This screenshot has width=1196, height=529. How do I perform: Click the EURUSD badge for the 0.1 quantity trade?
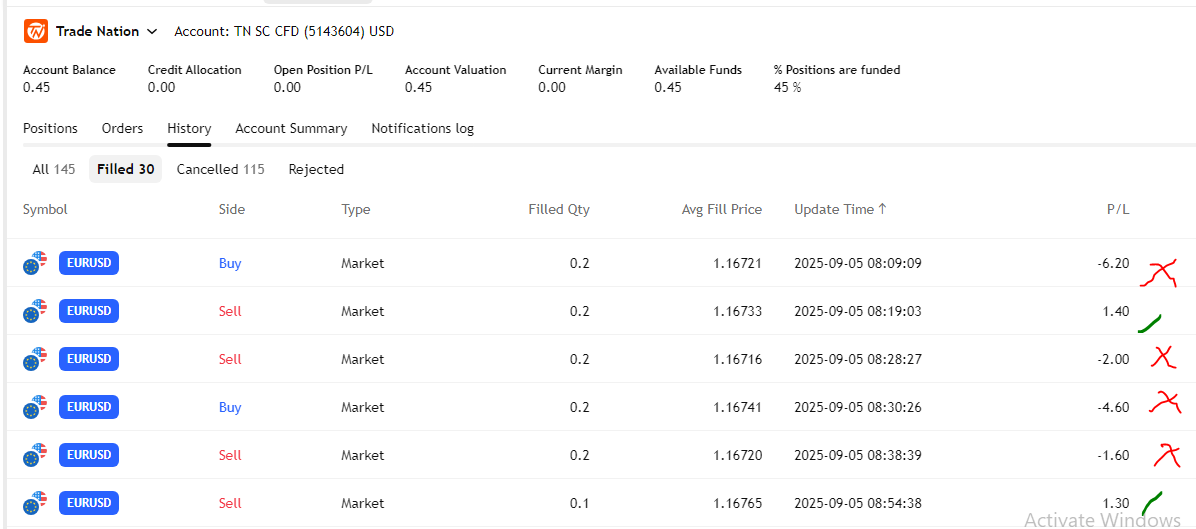(x=89, y=503)
